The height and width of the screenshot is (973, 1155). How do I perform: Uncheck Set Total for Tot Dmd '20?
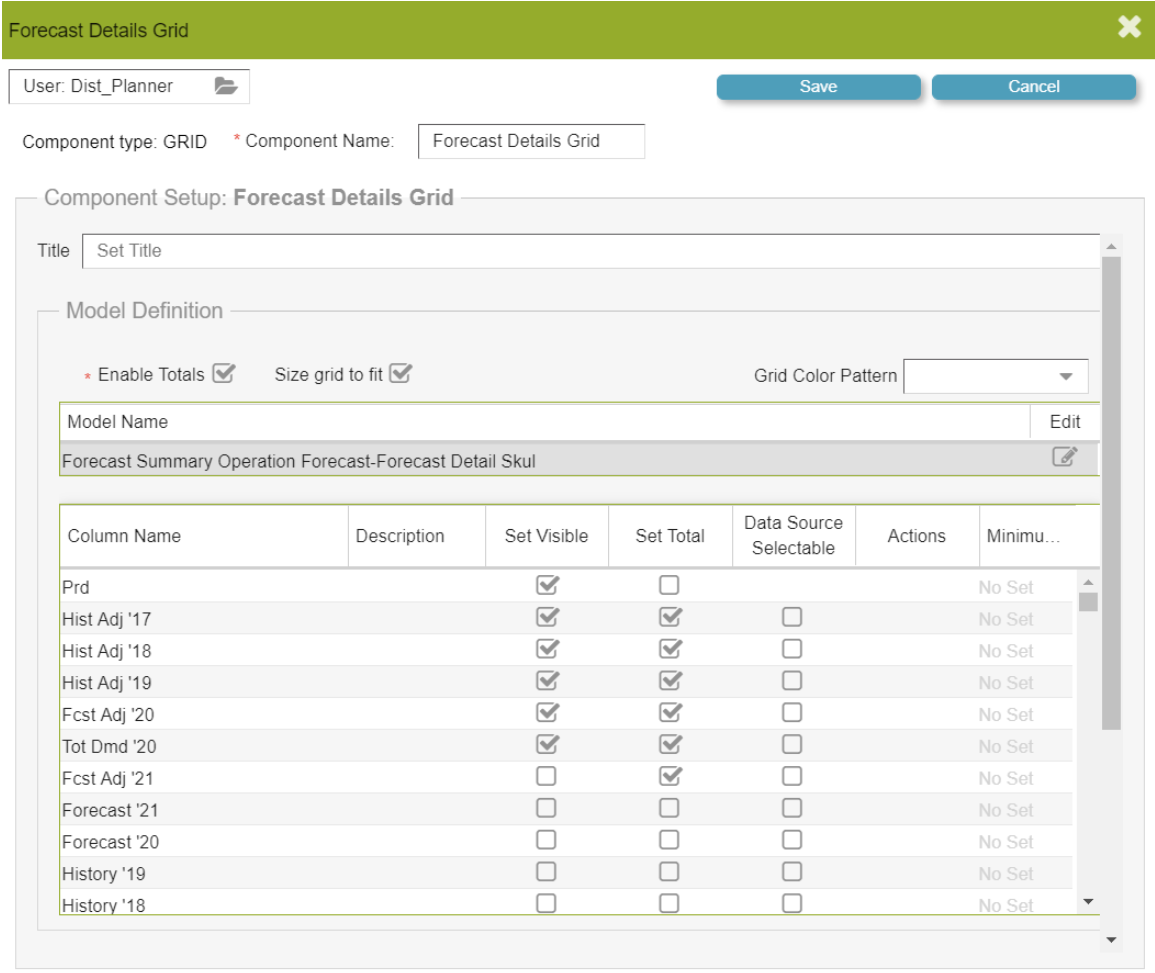[670, 744]
